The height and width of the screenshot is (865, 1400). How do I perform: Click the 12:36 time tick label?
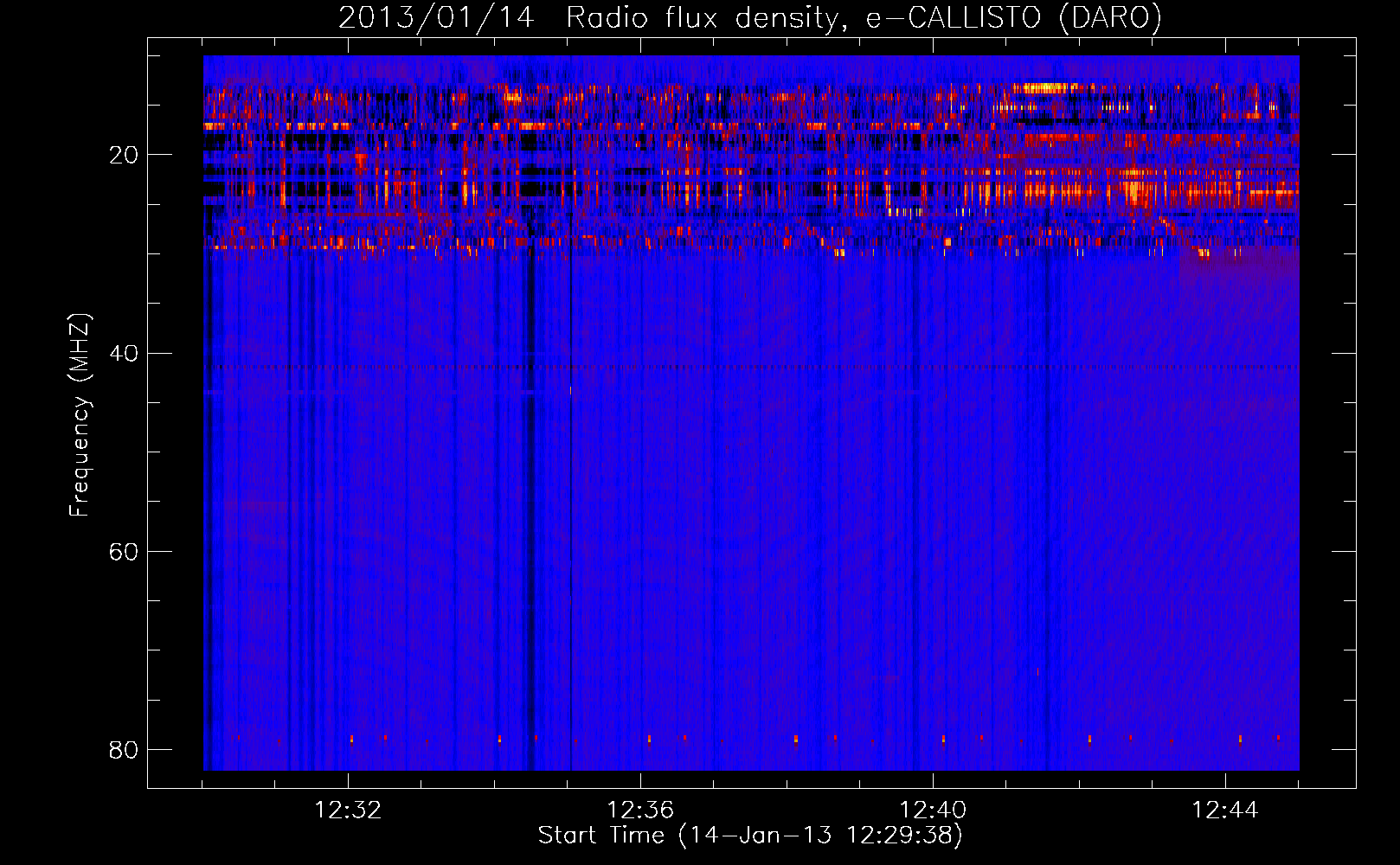[640, 811]
